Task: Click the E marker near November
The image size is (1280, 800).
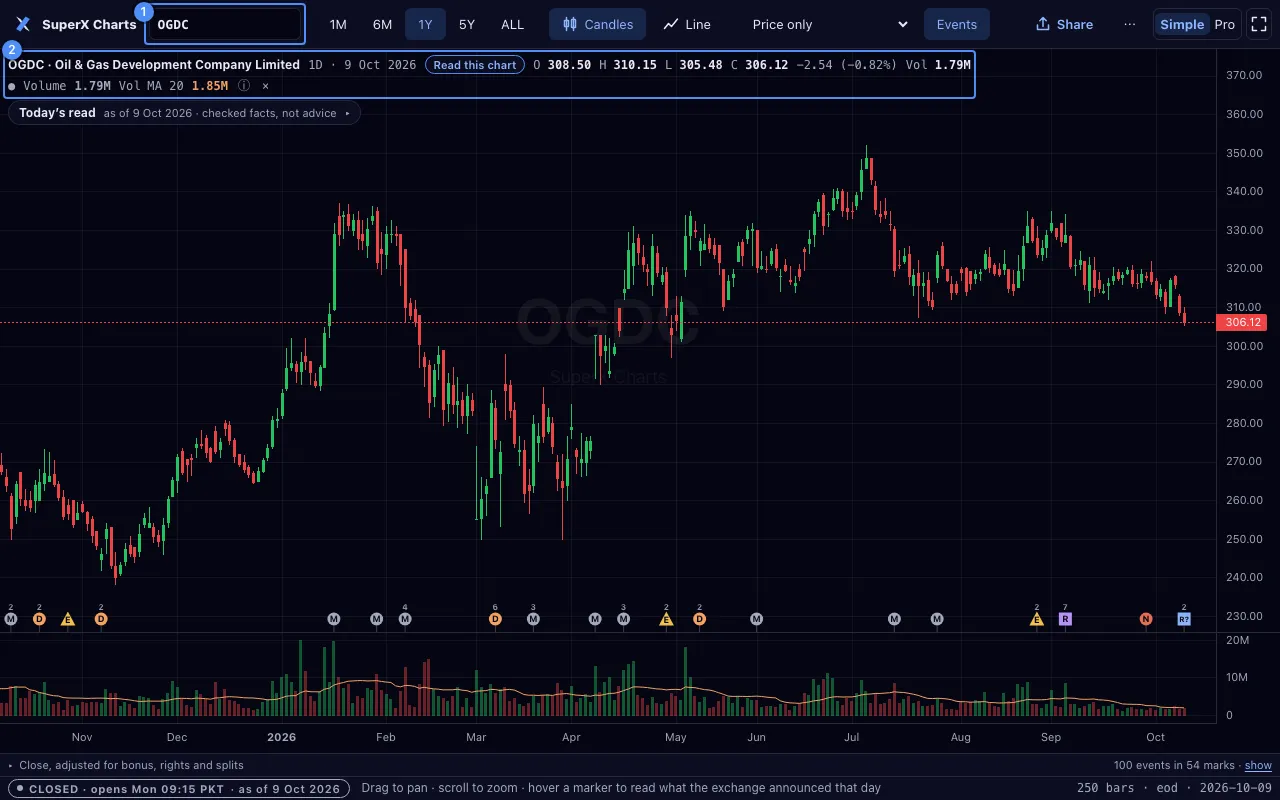Action: coord(68,619)
